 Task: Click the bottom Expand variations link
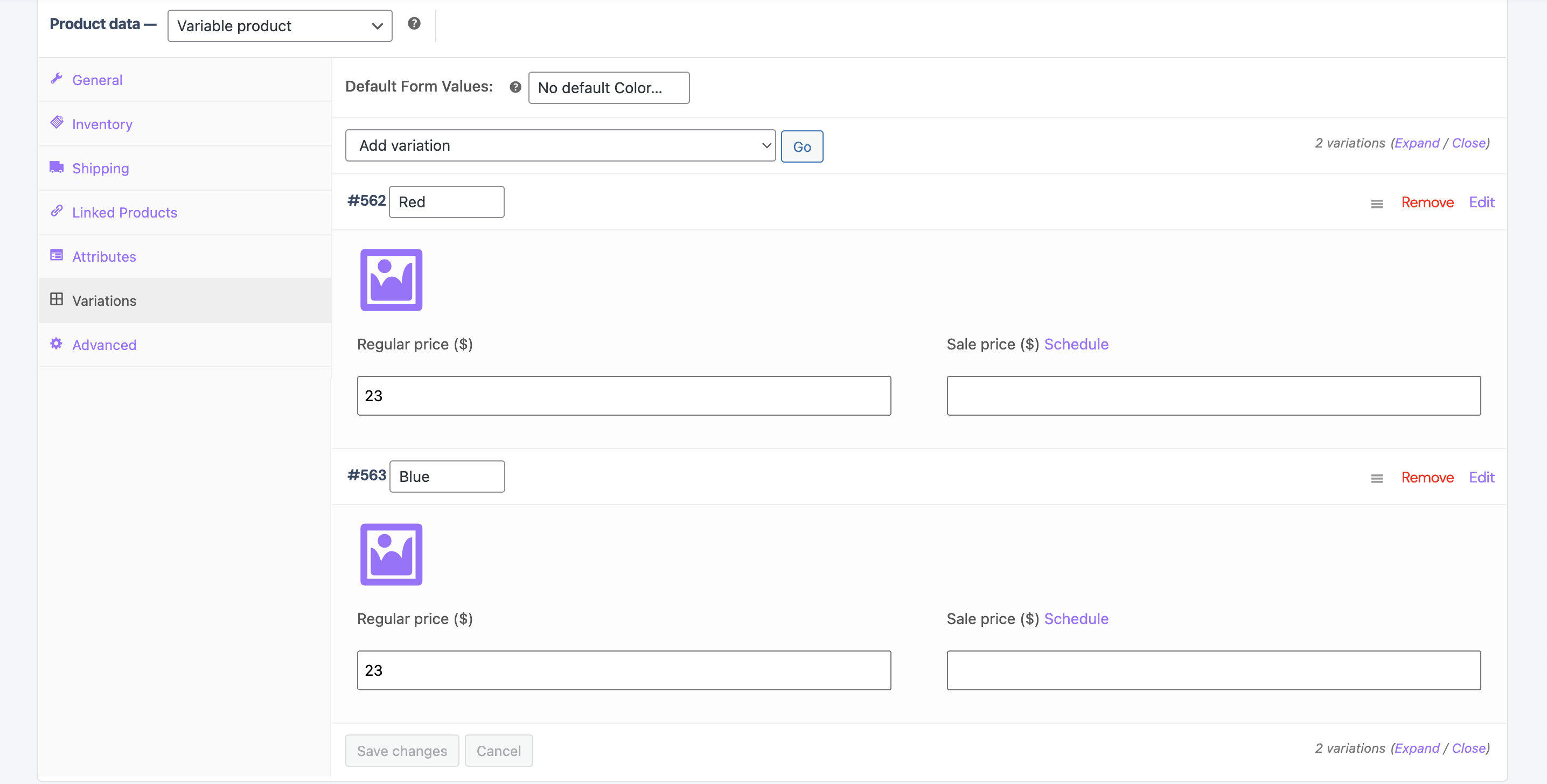pyautogui.click(x=1416, y=748)
